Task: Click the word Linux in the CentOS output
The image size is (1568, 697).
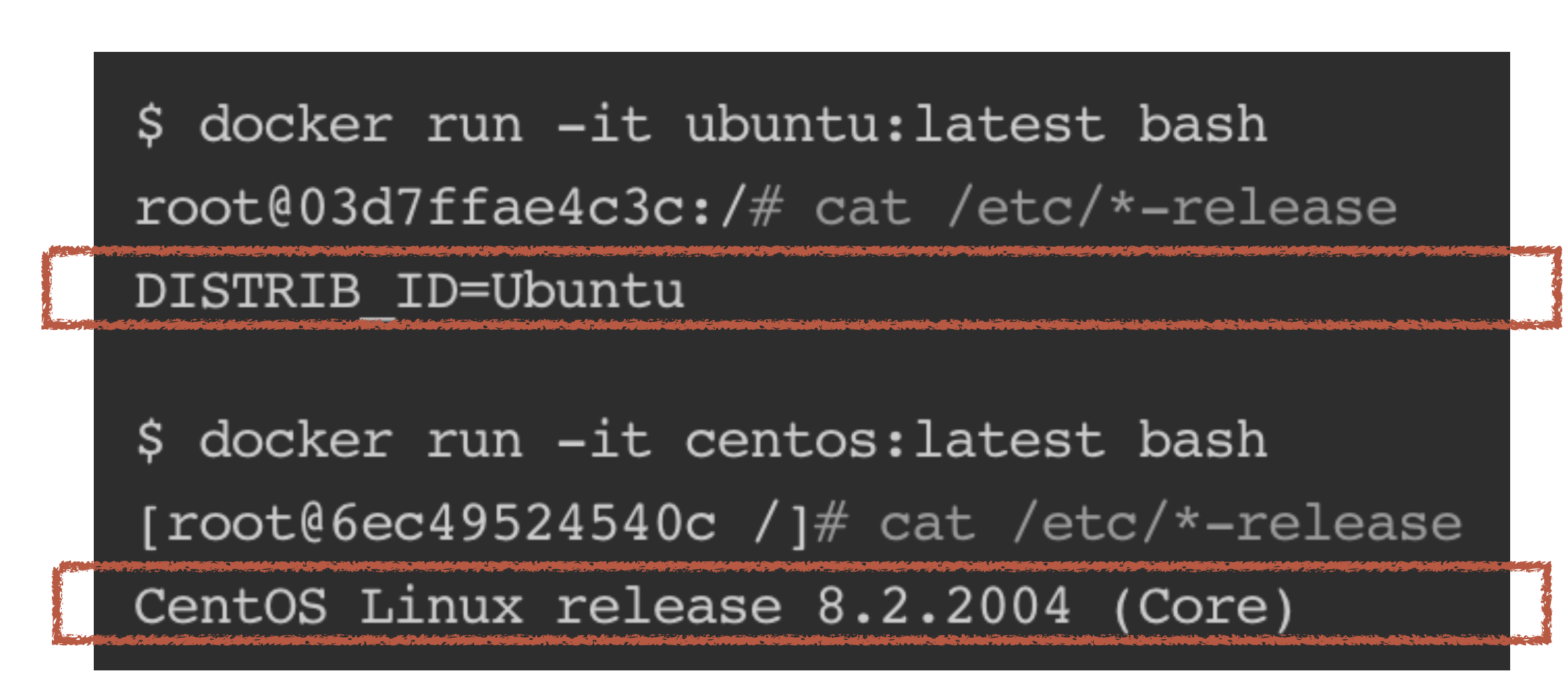Action: (442, 607)
